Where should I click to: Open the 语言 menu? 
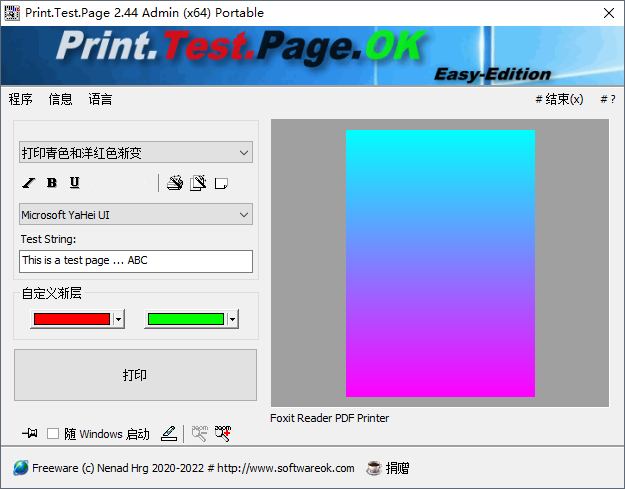coord(100,99)
